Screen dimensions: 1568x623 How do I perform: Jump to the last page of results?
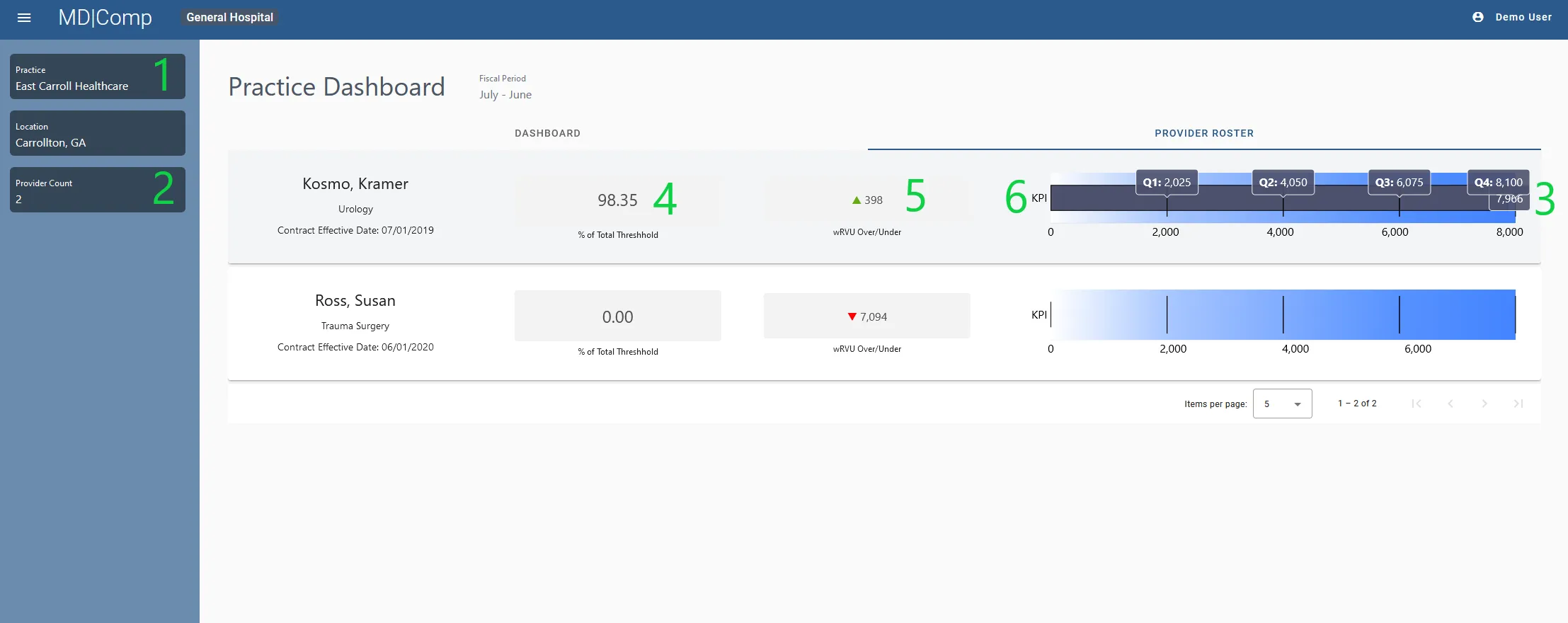(x=1518, y=404)
